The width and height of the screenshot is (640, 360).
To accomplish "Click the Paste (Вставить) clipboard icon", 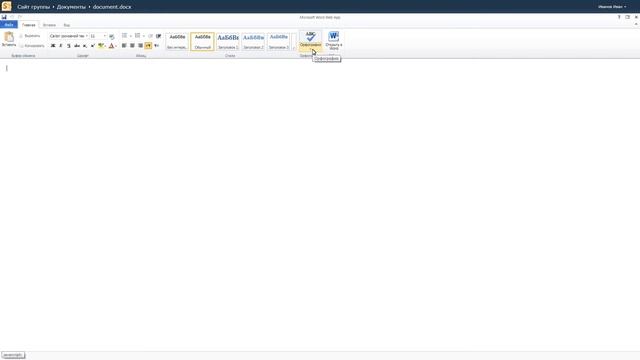I will coord(9,39).
